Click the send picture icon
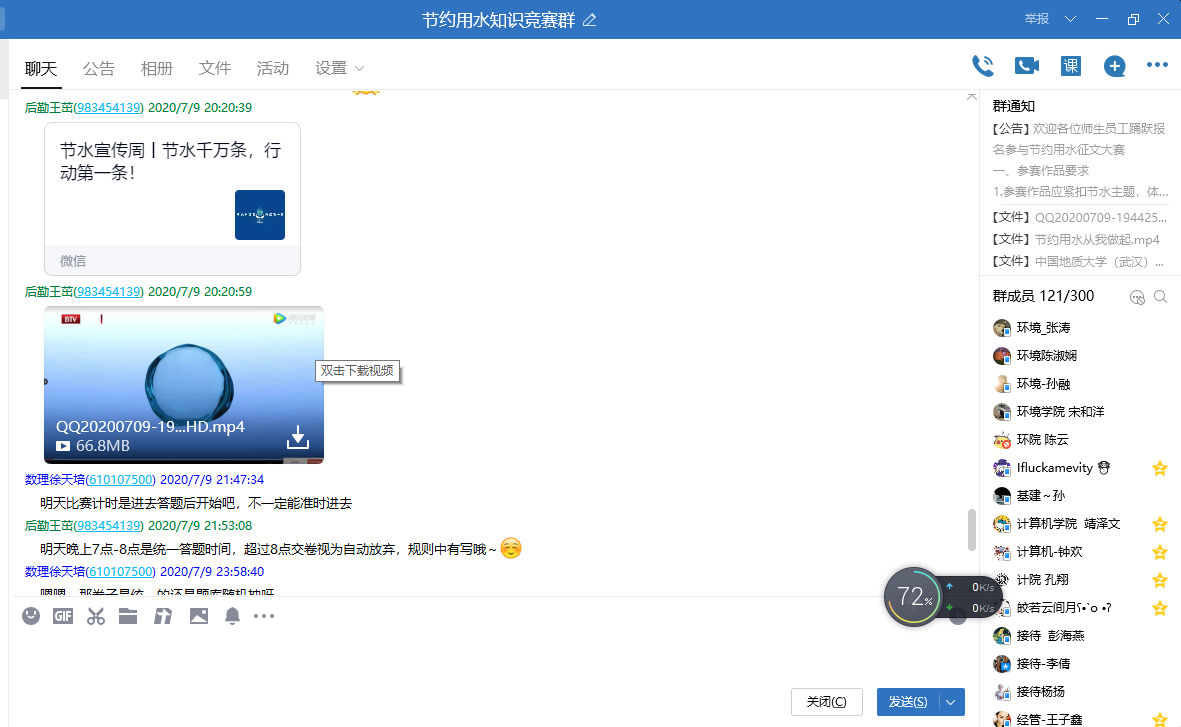This screenshot has height=727, width=1181. [x=199, y=616]
